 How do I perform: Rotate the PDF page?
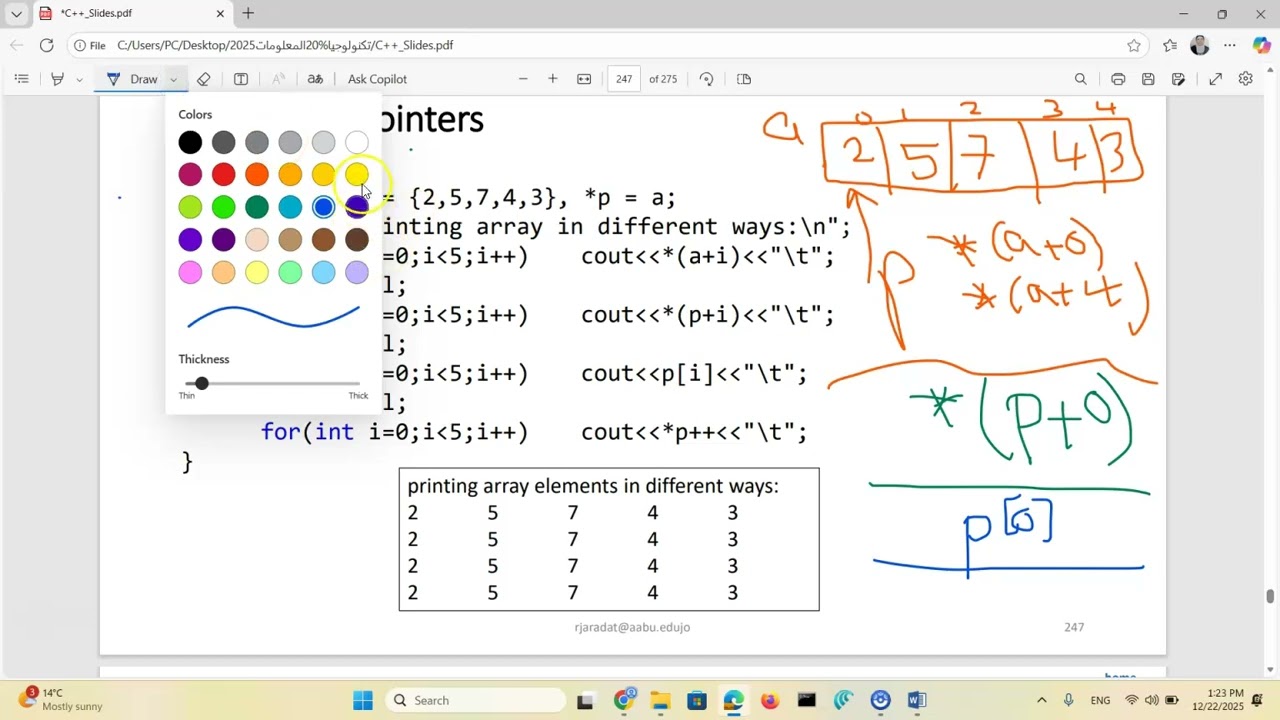(706, 79)
